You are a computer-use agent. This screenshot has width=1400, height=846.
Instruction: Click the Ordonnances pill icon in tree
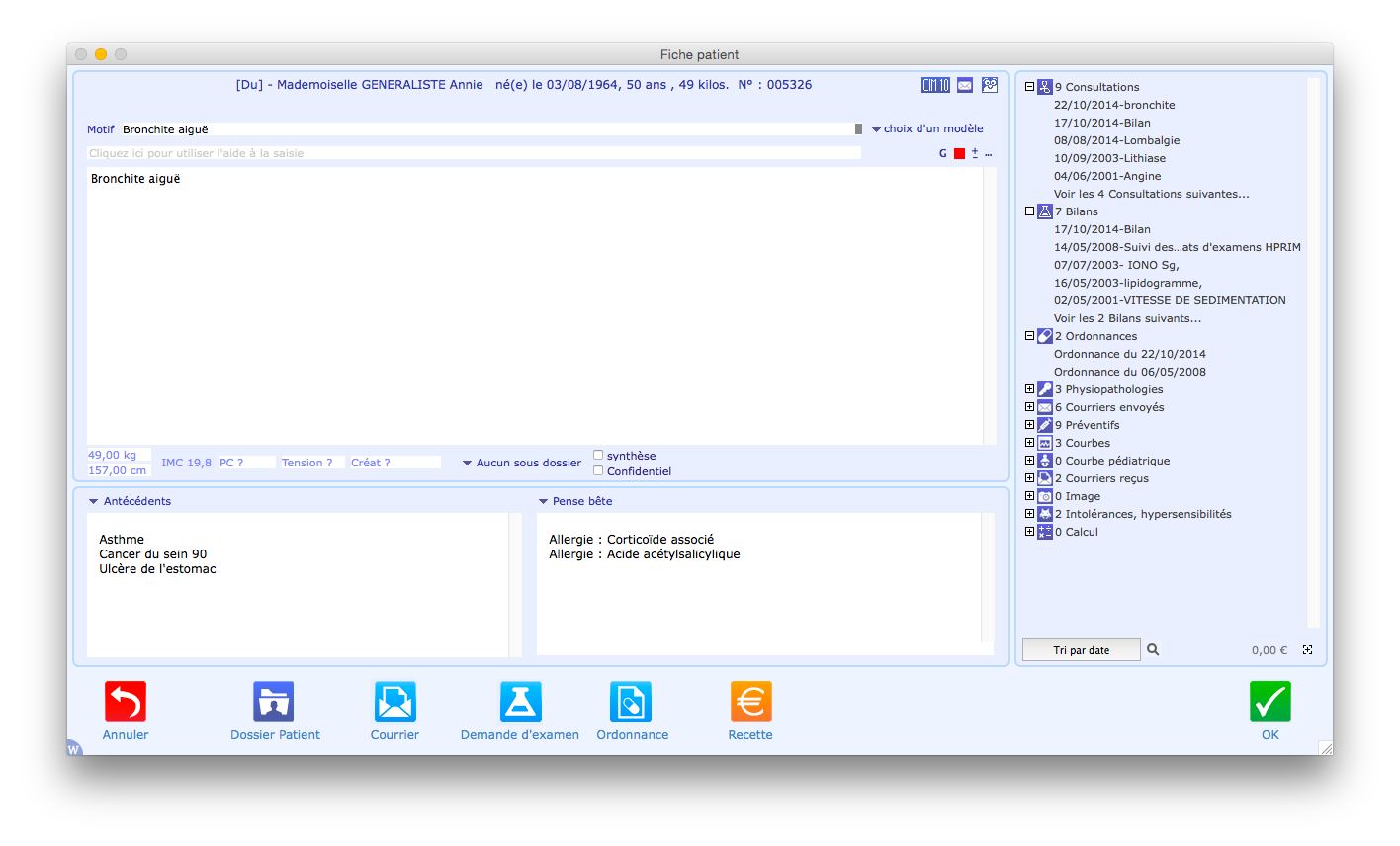click(x=1045, y=336)
